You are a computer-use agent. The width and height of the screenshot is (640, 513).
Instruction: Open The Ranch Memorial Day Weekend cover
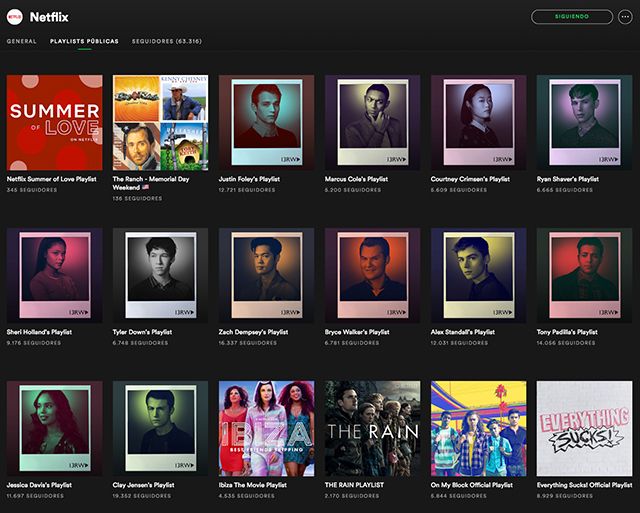(x=160, y=121)
